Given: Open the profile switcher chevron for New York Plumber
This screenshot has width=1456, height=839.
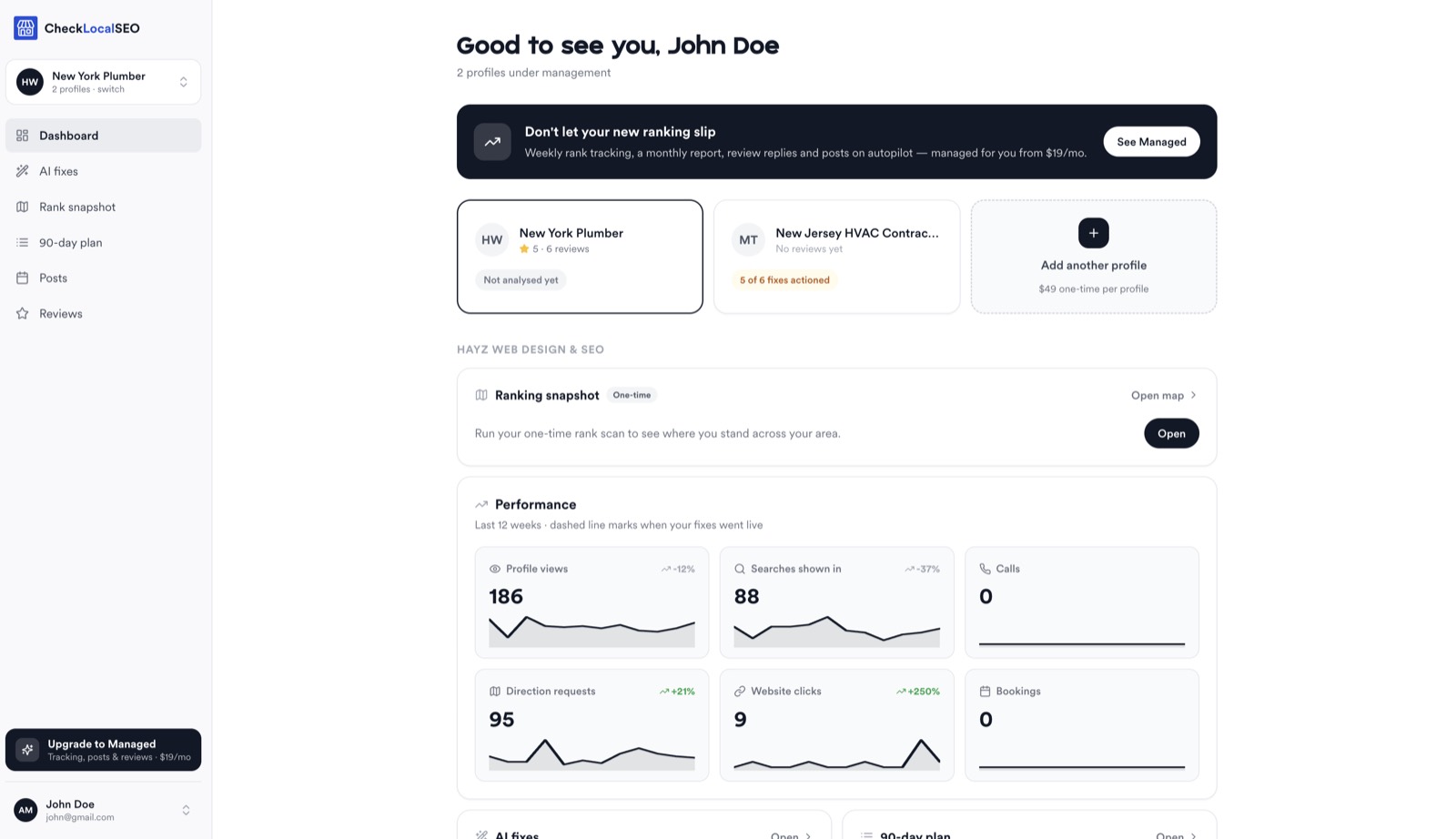Looking at the screenshot, I should click(183, 82).
